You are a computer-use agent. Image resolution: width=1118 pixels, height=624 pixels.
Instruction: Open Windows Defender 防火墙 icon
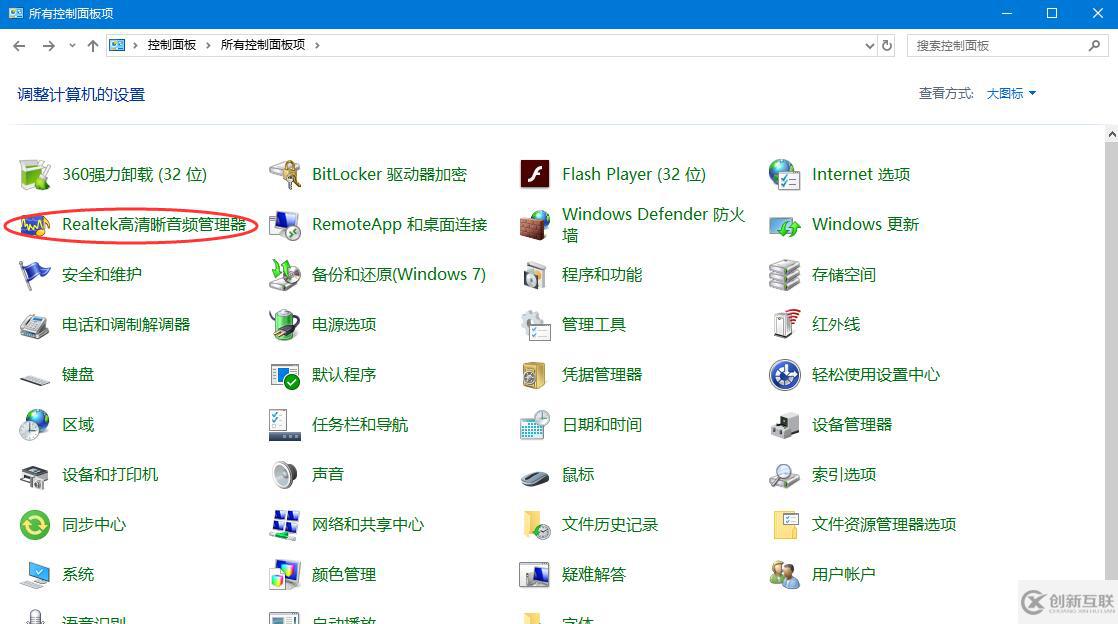point(535,225)
